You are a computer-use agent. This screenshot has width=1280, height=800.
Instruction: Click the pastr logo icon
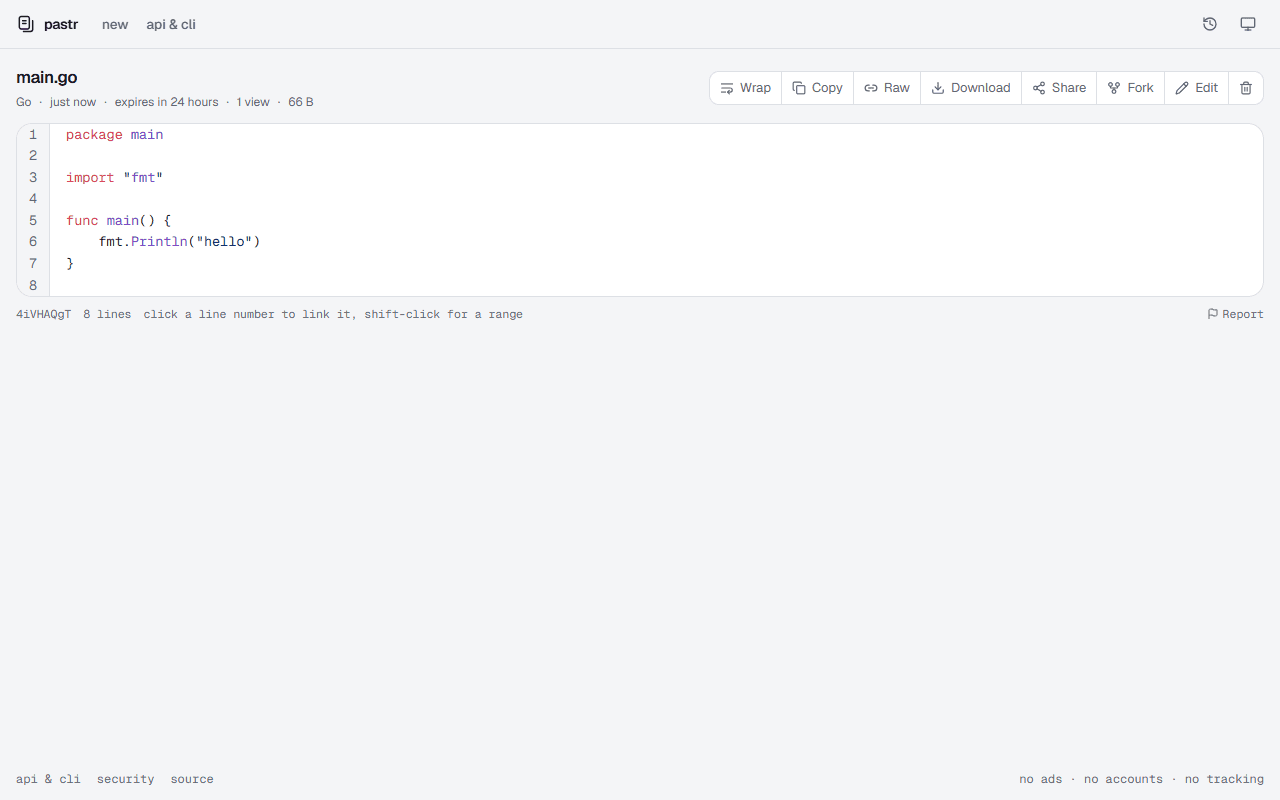click(x=26, y=24)
